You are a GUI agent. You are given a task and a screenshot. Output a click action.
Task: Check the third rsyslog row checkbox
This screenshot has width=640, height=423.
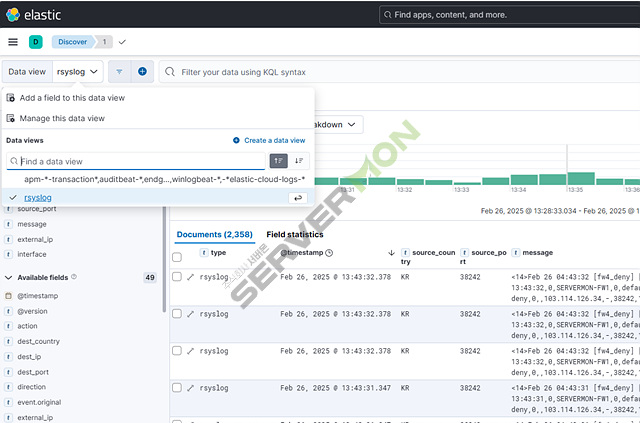177,351
